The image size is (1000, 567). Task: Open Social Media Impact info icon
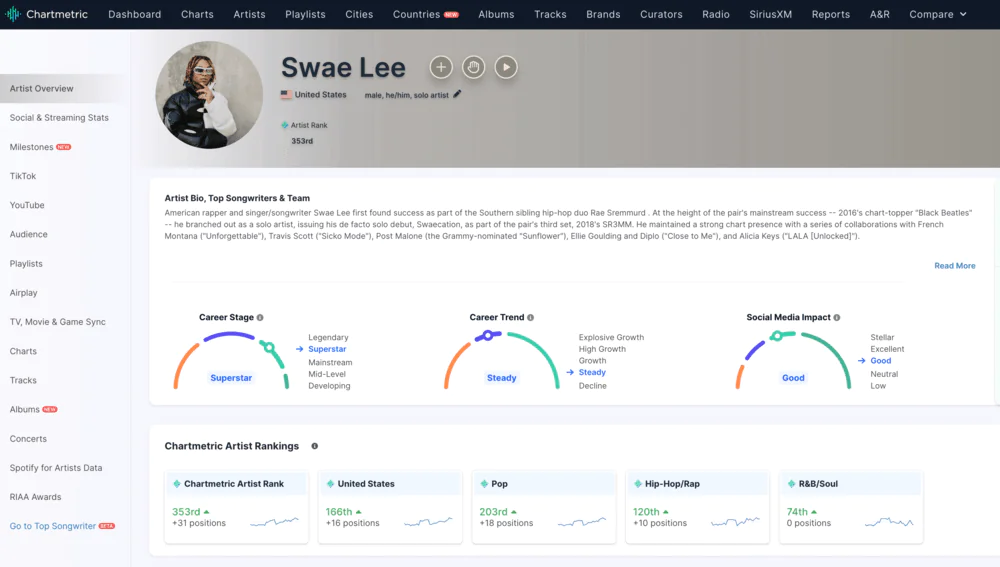(x=837, y=318)
